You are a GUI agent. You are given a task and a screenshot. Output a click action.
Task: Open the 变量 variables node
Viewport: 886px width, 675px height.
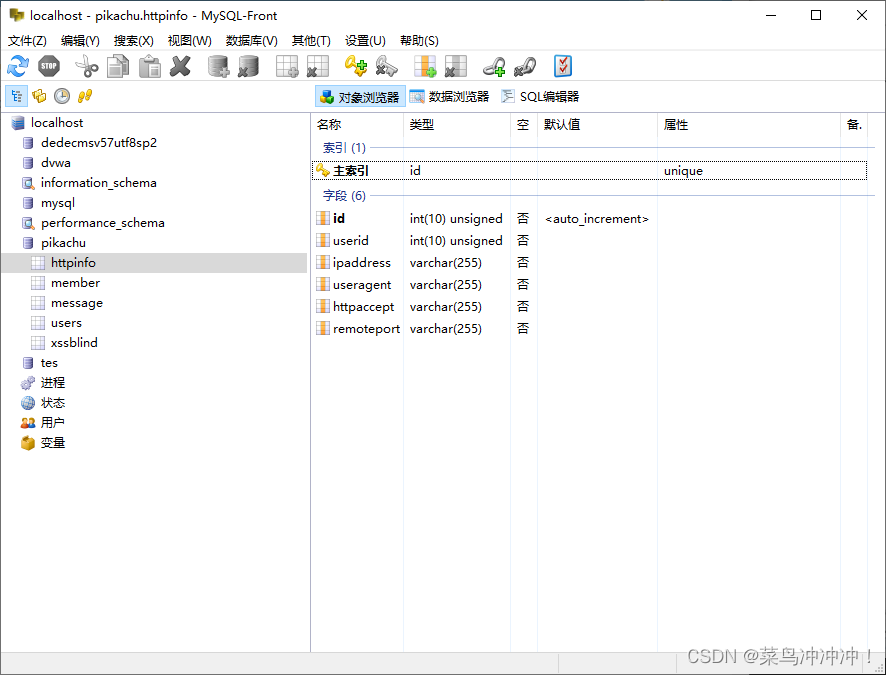coord(53,443)
